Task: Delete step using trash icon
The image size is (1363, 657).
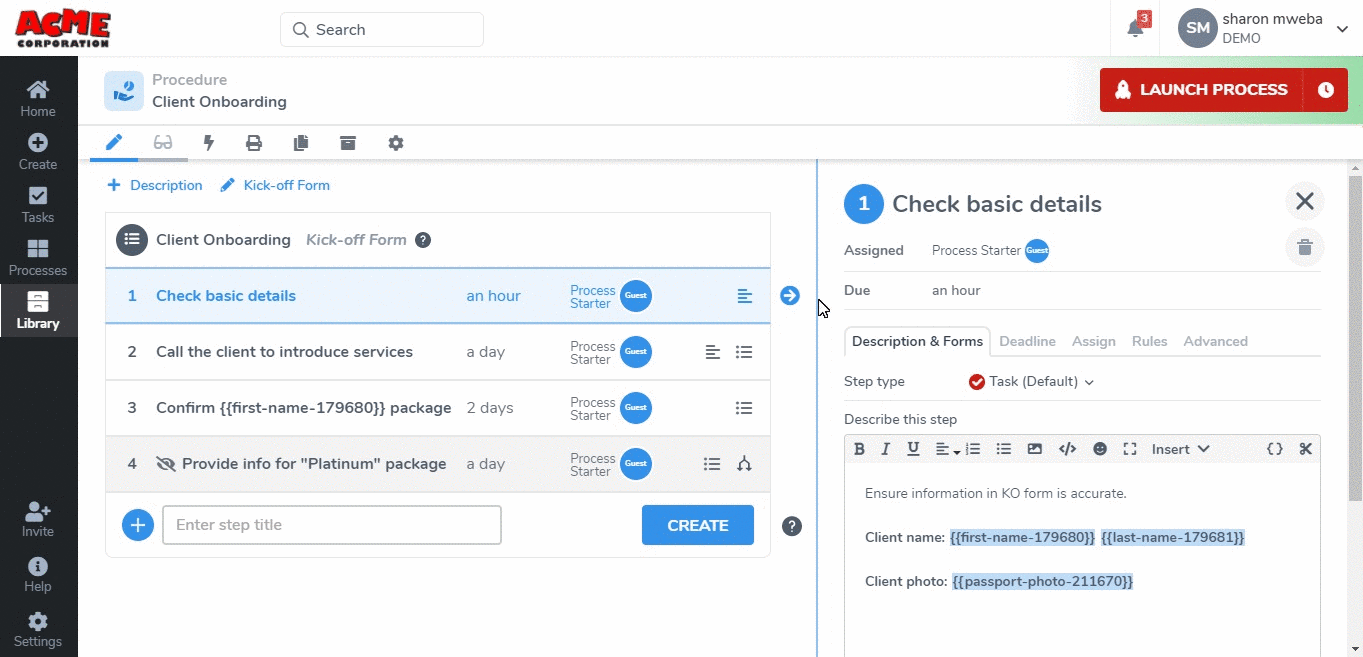Action: click(1304, 247)
